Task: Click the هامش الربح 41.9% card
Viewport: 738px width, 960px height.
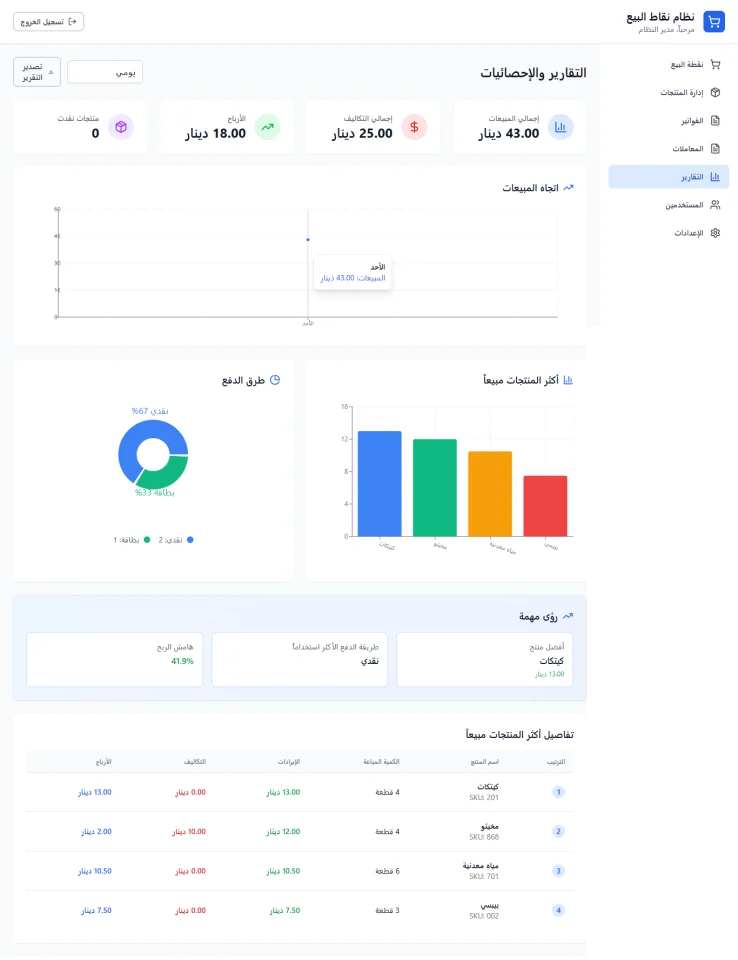Action: tap(115, 660)
